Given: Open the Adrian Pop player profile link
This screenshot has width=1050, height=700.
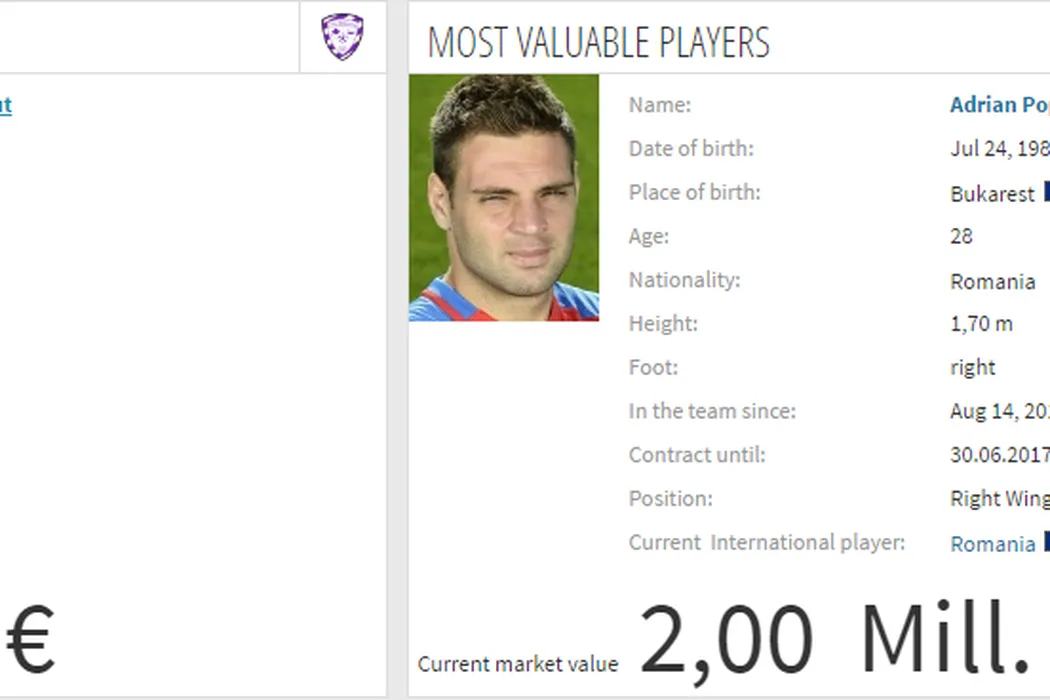Looking at the screenshot, I should pos(998,105).
